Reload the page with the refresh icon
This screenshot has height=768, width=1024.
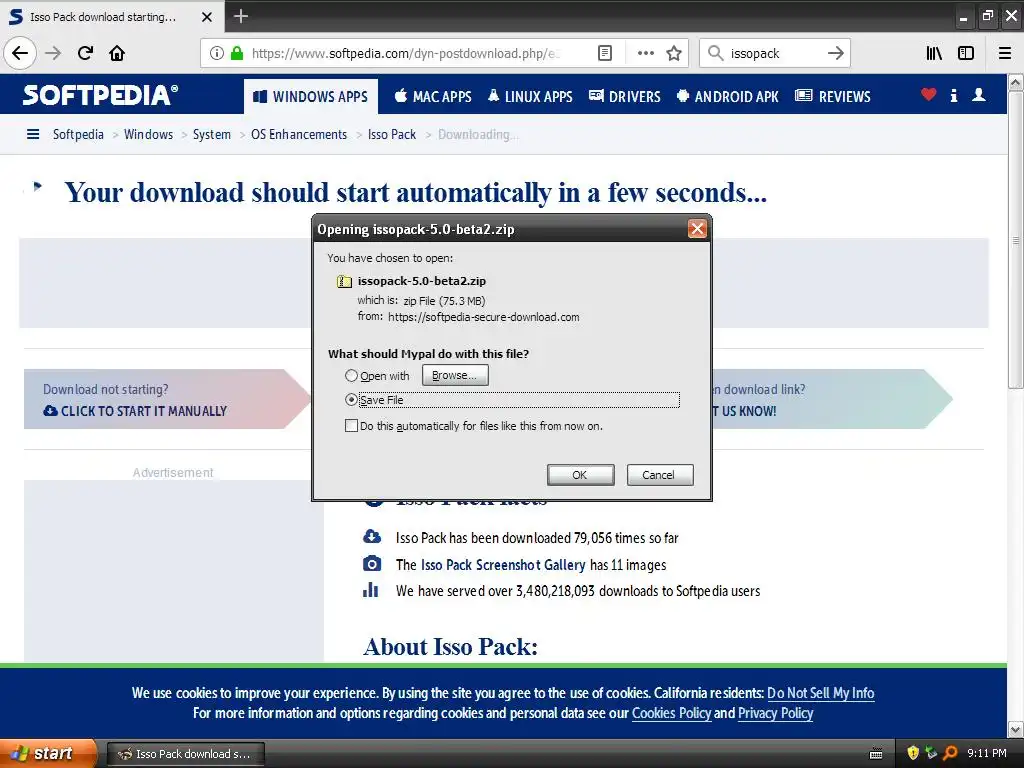85,53
